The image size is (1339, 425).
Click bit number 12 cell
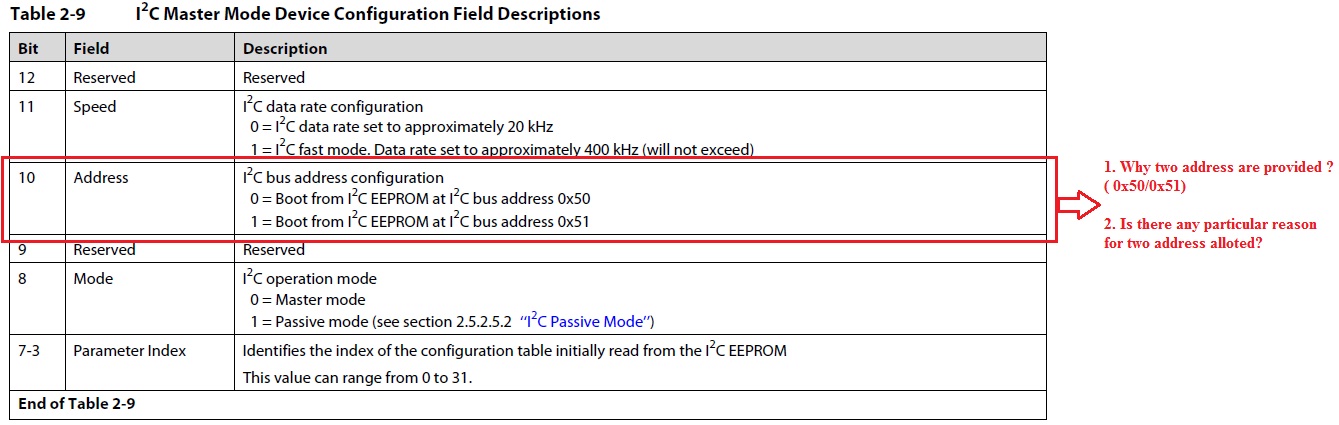(x=28, y=77)
